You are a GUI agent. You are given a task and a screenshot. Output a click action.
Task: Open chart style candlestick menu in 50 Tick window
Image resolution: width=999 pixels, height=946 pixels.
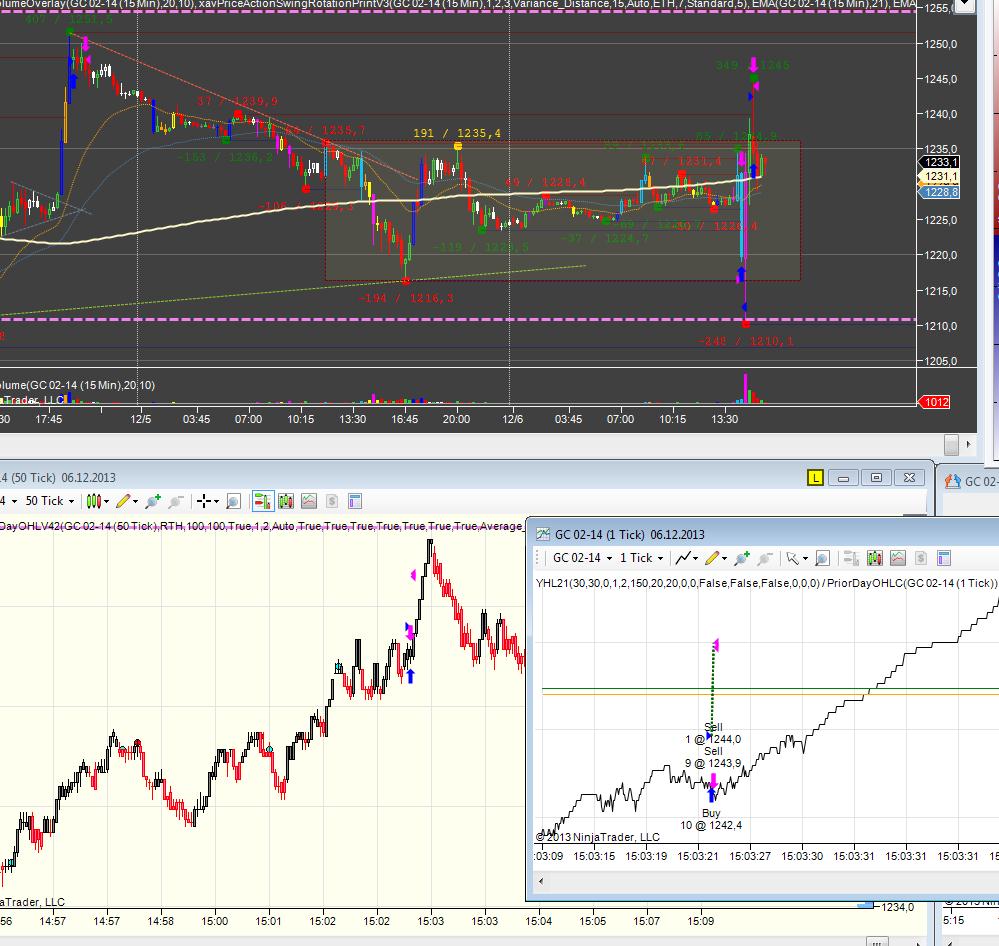tap(94, 501)
